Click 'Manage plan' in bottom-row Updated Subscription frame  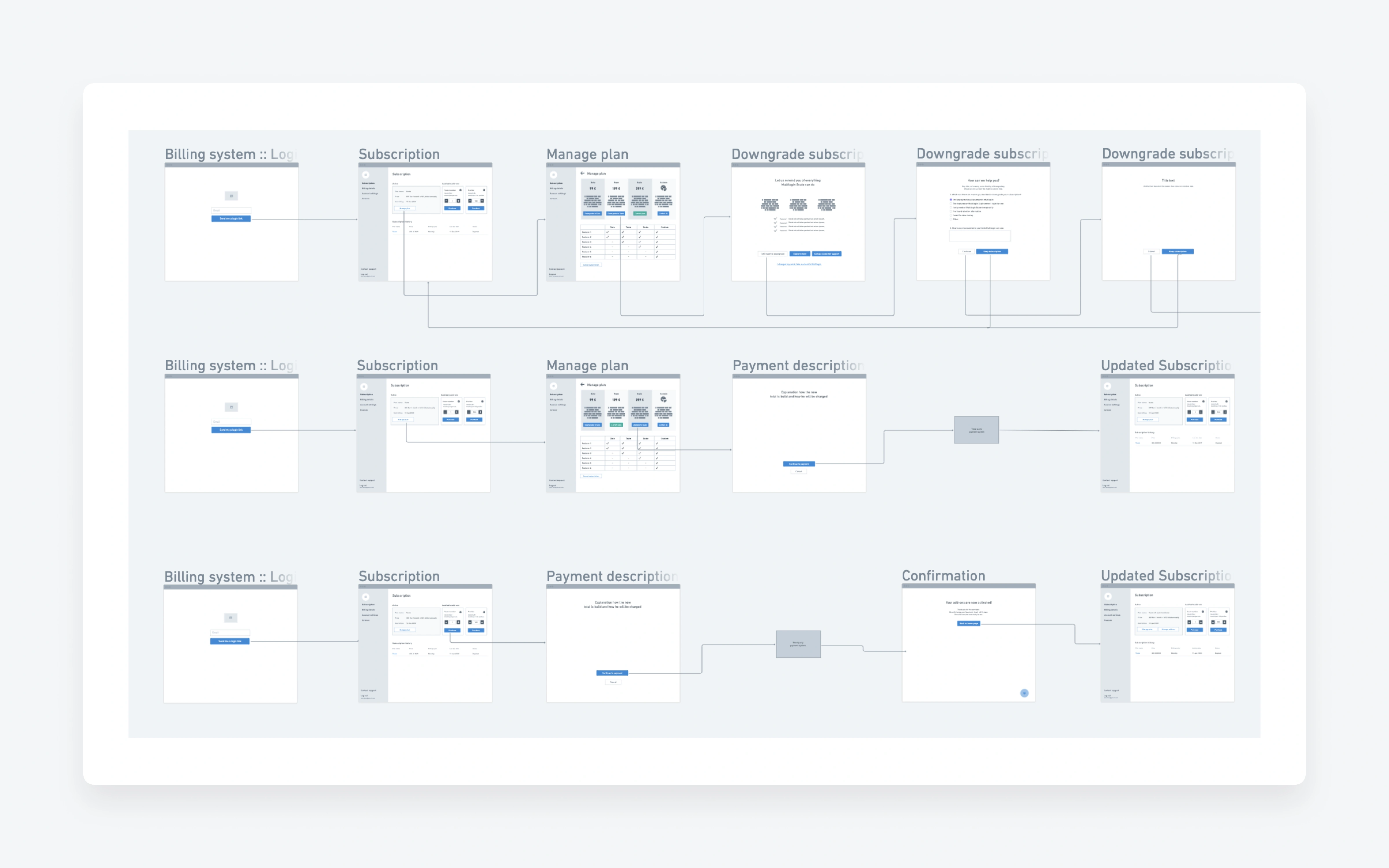point(1147,630)
